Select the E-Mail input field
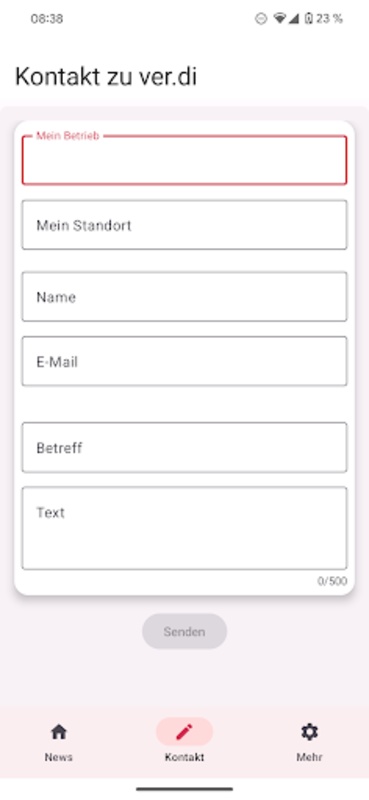Image resolution: width=369 pixels, height=800 pixels. 184,361
